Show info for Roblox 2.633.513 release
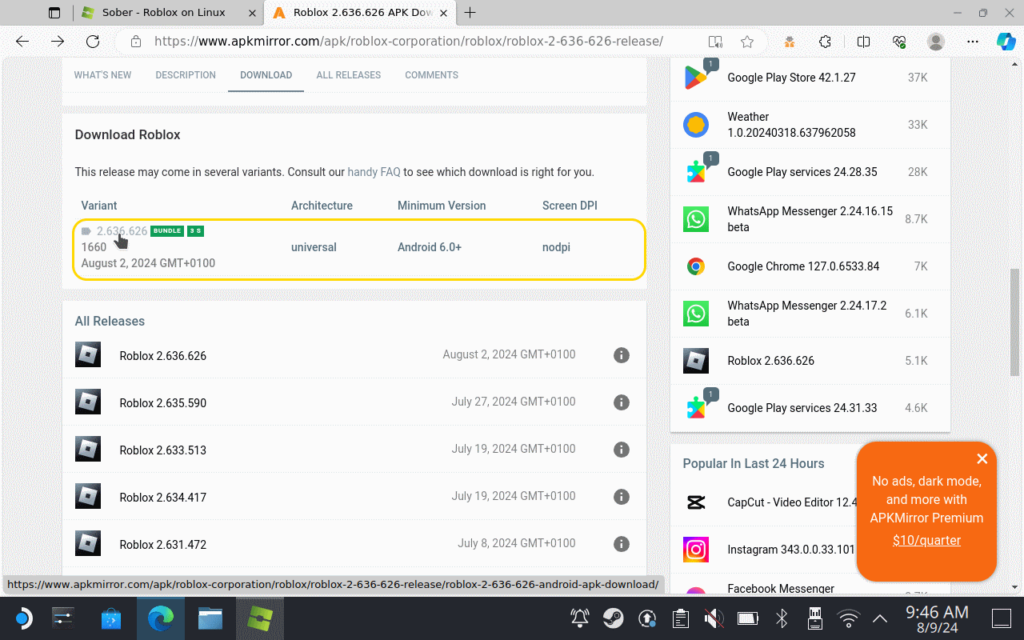The image size is (1024, 640). point(621,449)
